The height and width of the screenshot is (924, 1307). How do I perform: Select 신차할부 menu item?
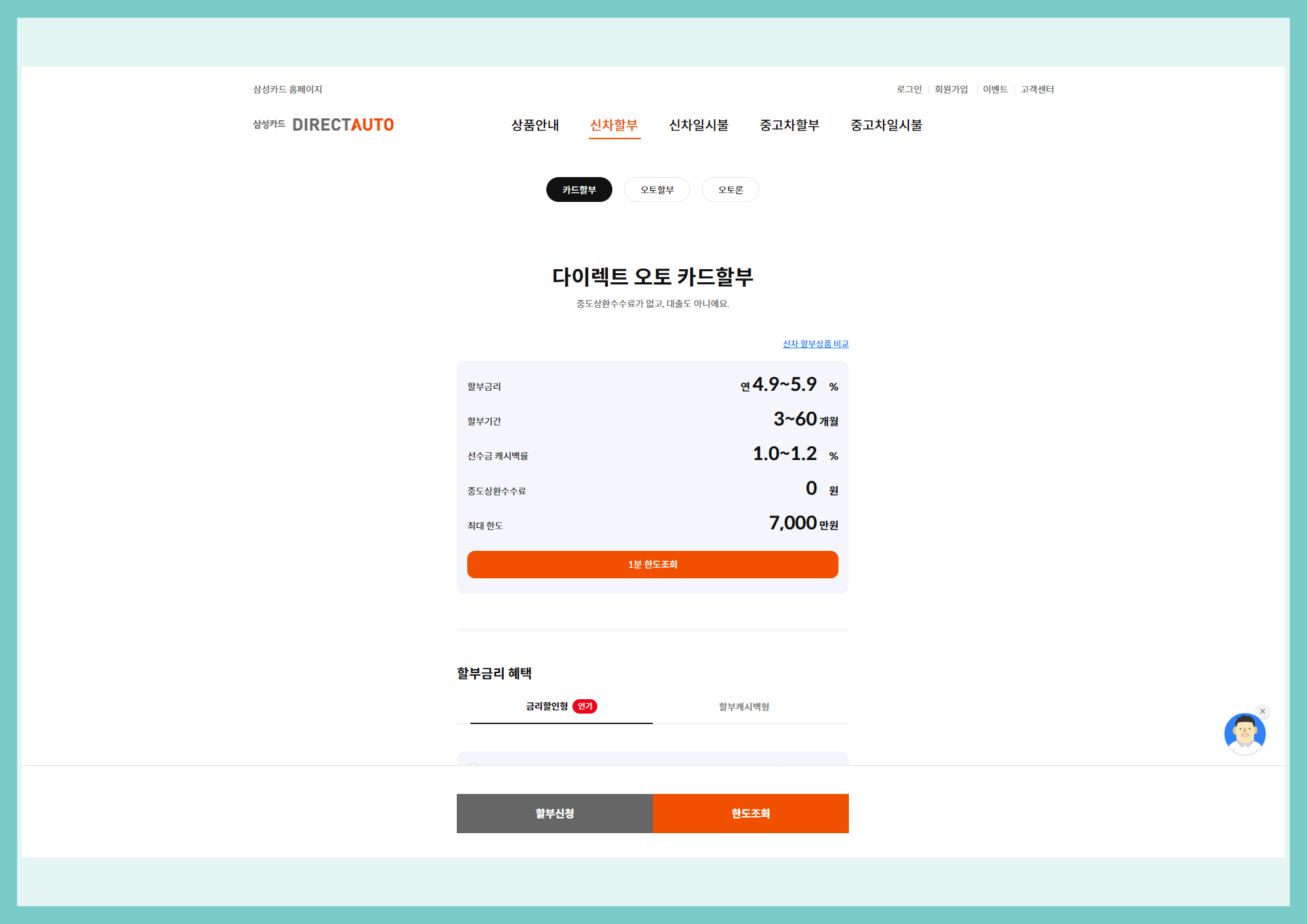[614, 125]
